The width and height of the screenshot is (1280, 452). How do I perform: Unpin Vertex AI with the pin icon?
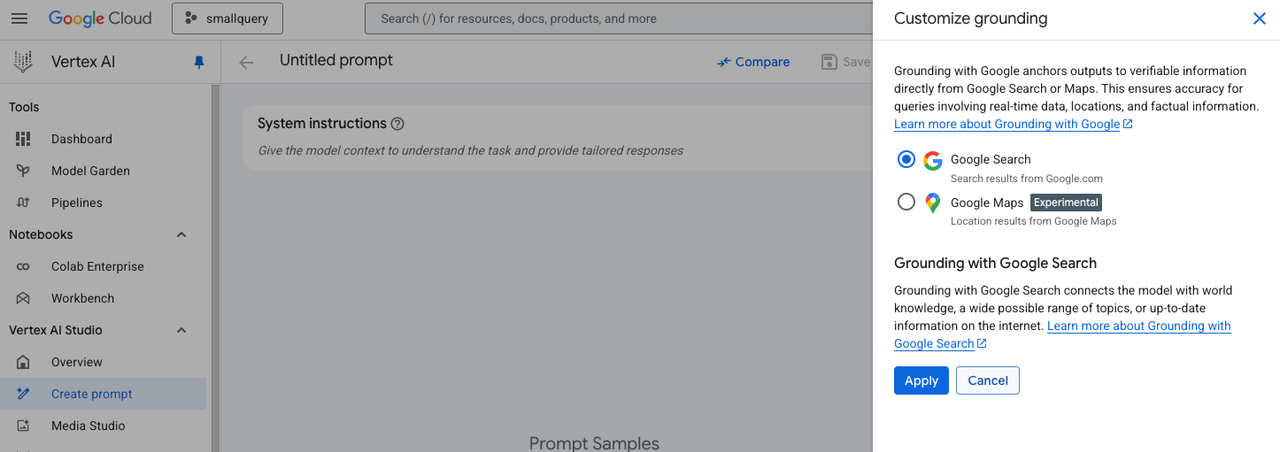[198, 62]
